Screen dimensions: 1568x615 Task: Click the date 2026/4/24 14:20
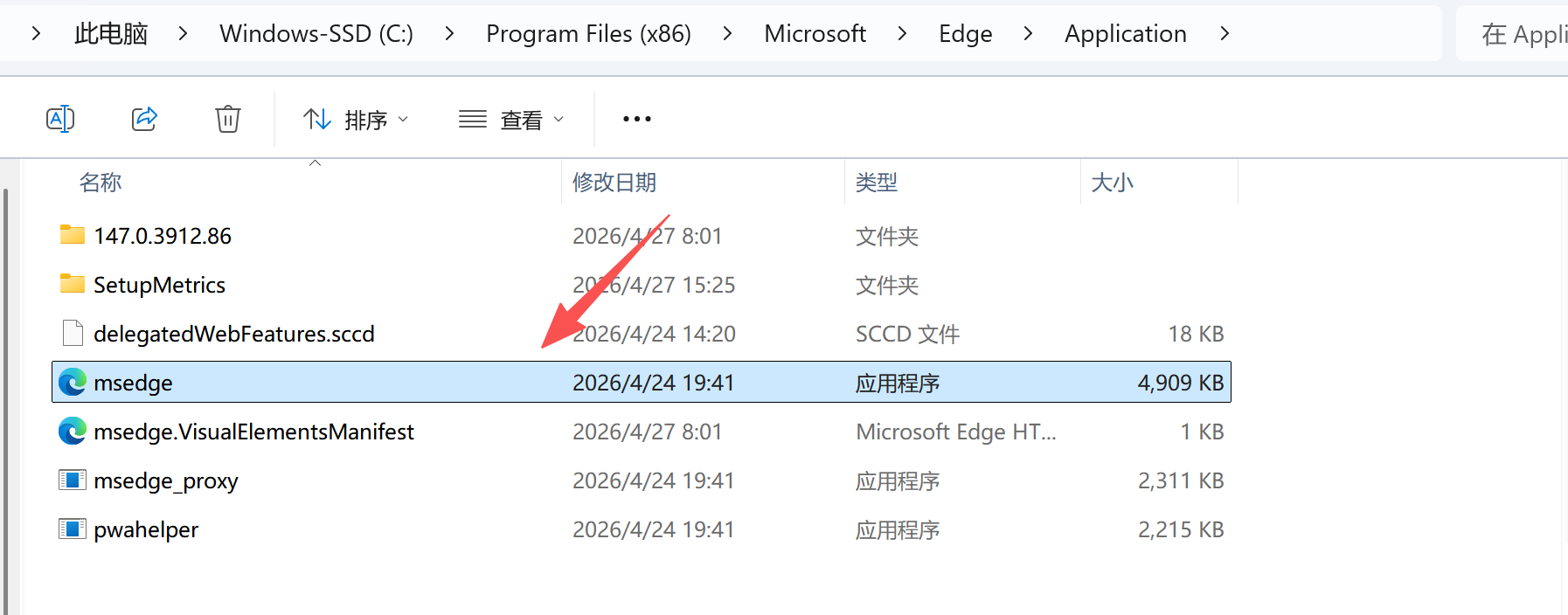654,334
